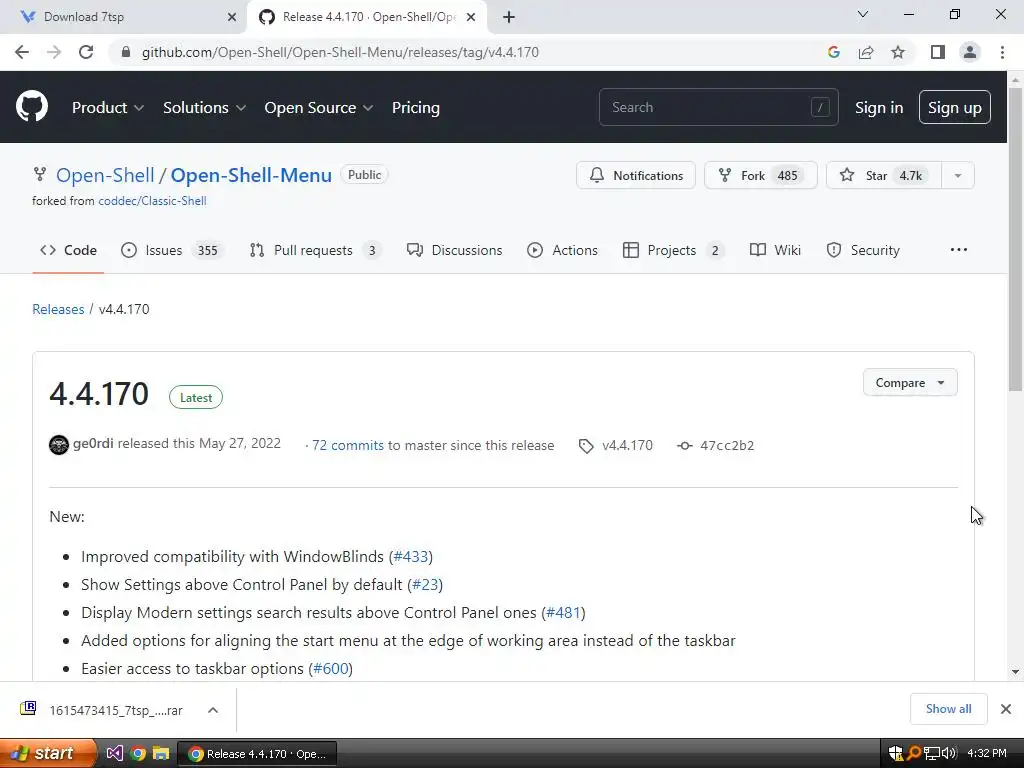
Task: Open the coddec/Classic-Shell link
Action: tap(152, 201)
